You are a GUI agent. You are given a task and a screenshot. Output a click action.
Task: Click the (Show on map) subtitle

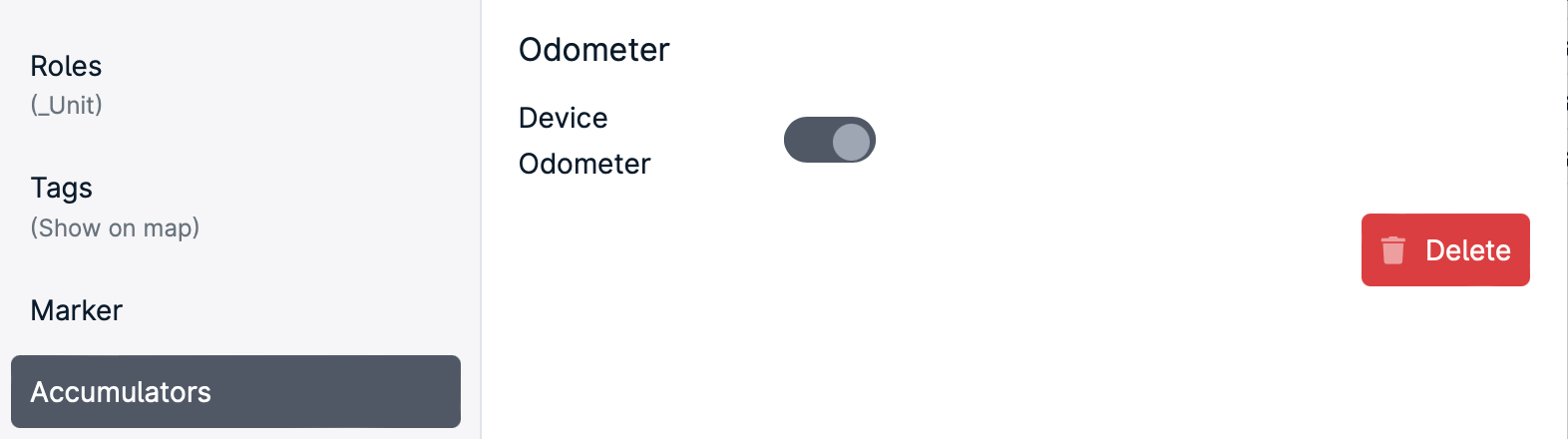[115, 228]
